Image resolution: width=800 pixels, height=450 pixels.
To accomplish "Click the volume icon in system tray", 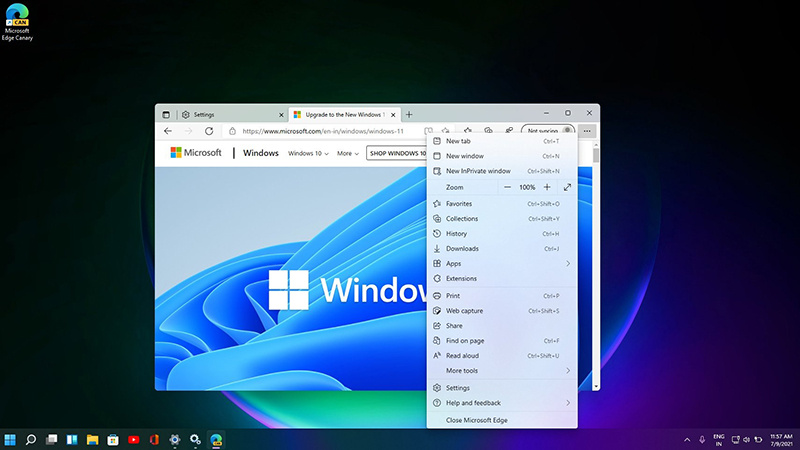I will (x=746, y=439).
